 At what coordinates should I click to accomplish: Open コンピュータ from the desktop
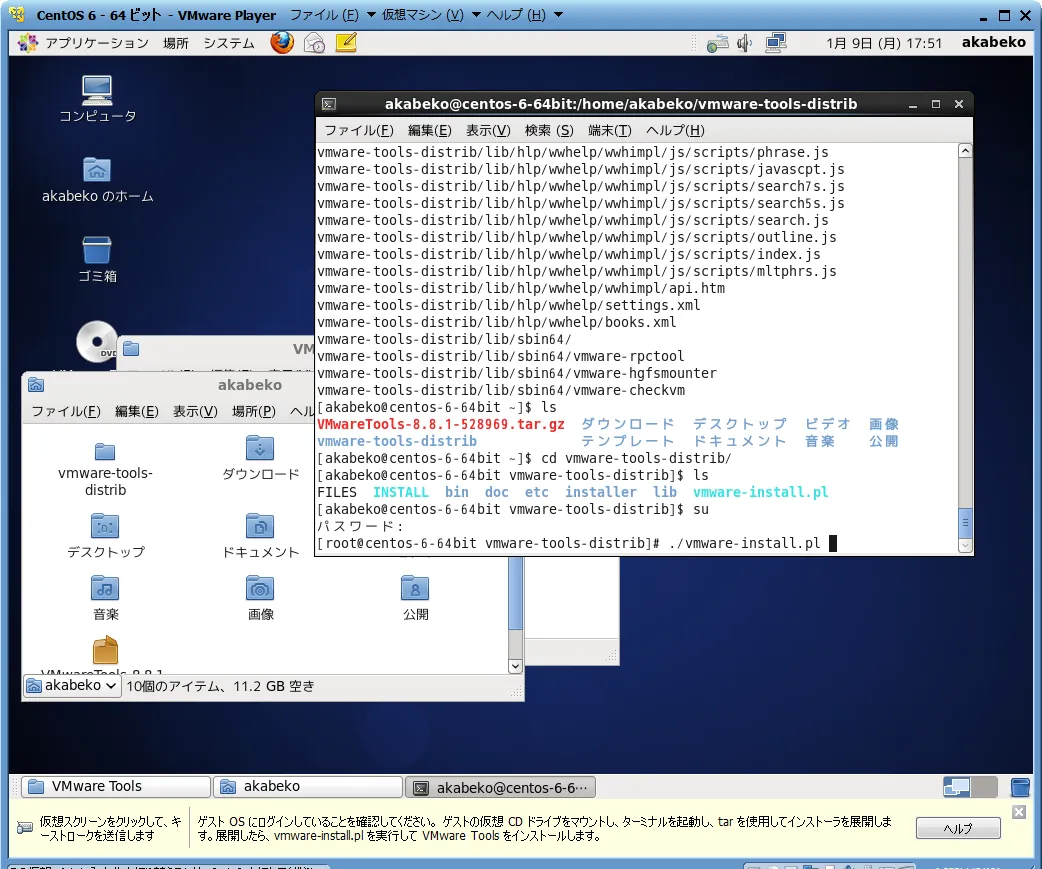pyautogui.click(x=95, y=97)
